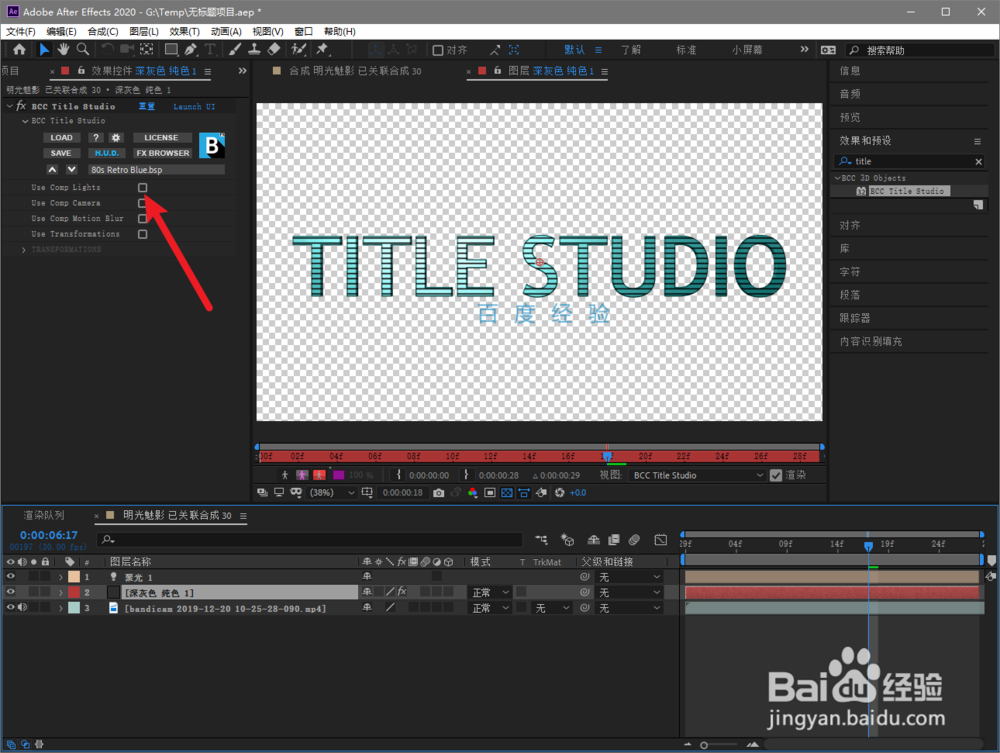Select the Puppet Pin tool

(x=322, y=49)
